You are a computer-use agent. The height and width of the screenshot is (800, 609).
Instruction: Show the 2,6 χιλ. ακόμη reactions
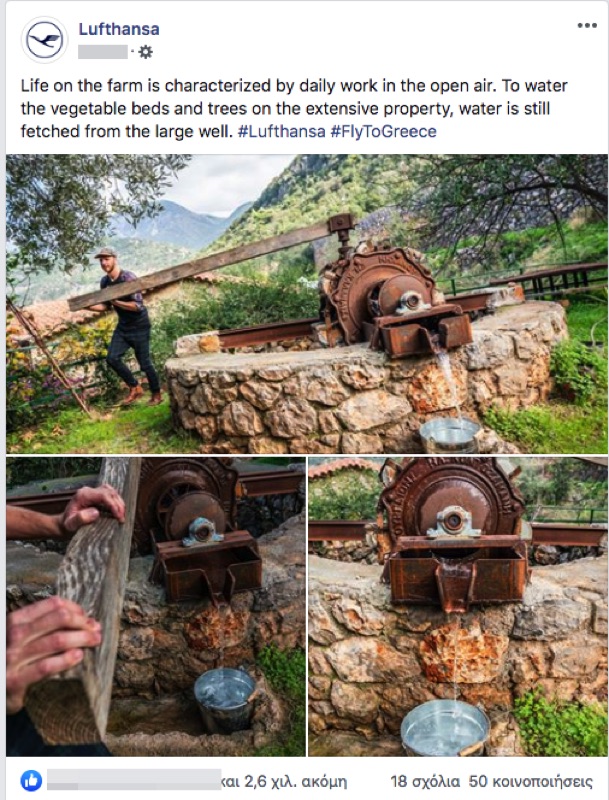(x=284, y=781)
